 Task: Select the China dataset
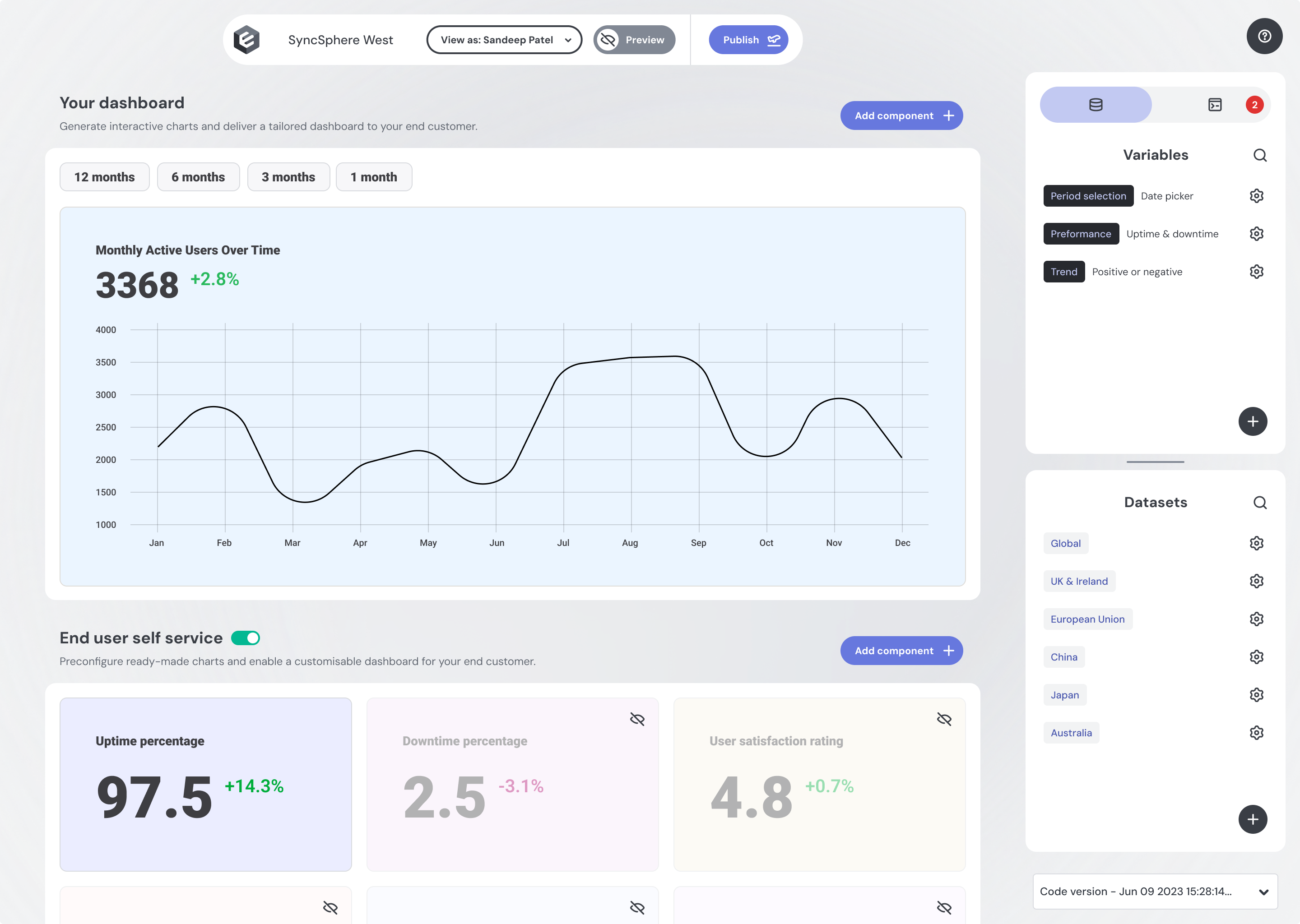[1064, 657]
